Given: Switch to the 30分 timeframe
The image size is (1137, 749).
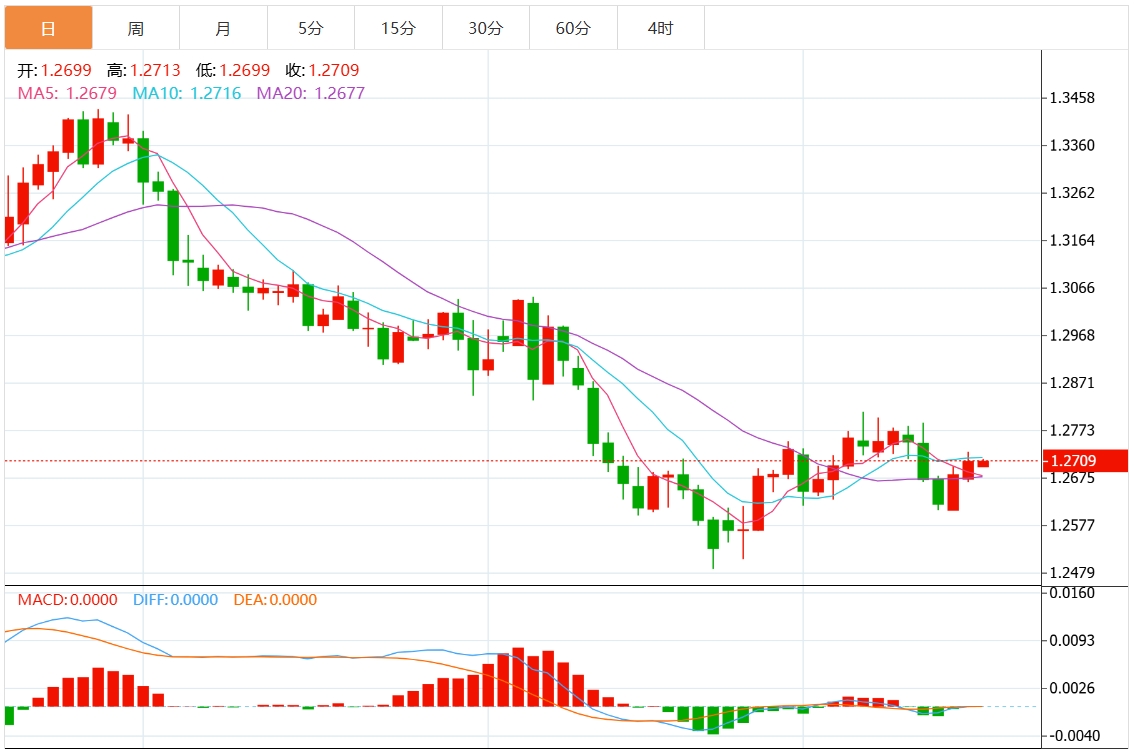Looking at the screenshot, I should [x=485, y=27].
